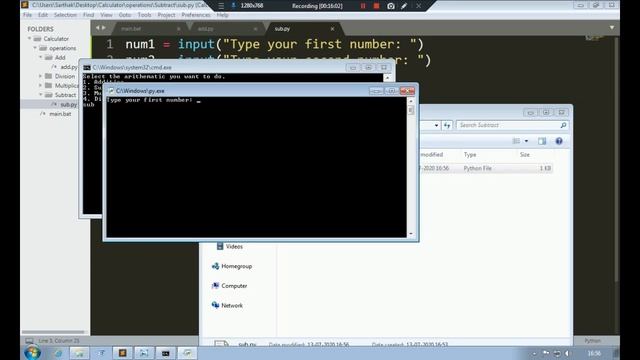Image resolution: width=640 pixels, height=360 pixels.
Task: Sort files by the Size column
Action: coord(525,155)
